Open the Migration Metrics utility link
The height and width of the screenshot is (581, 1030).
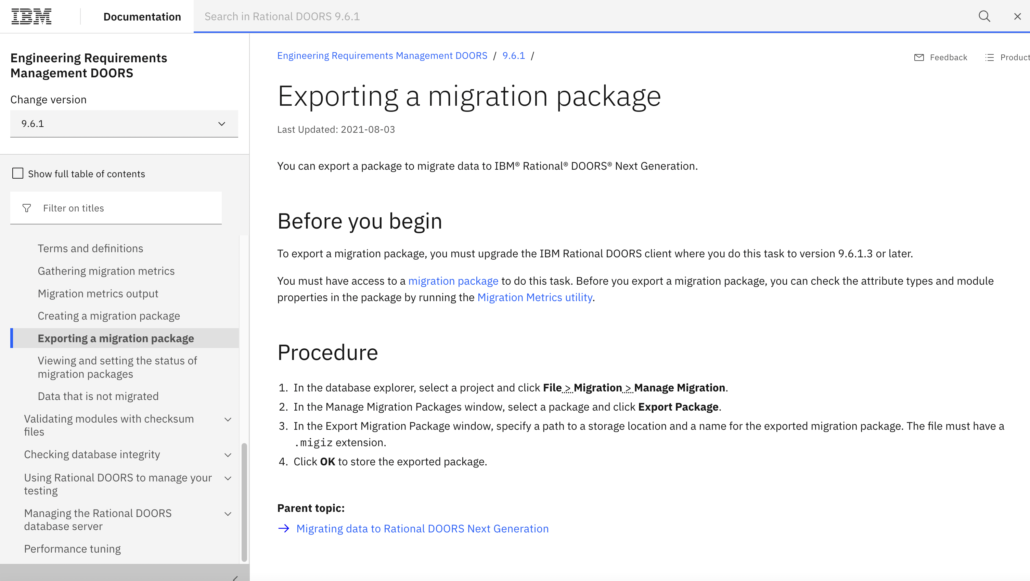(535, 298)
